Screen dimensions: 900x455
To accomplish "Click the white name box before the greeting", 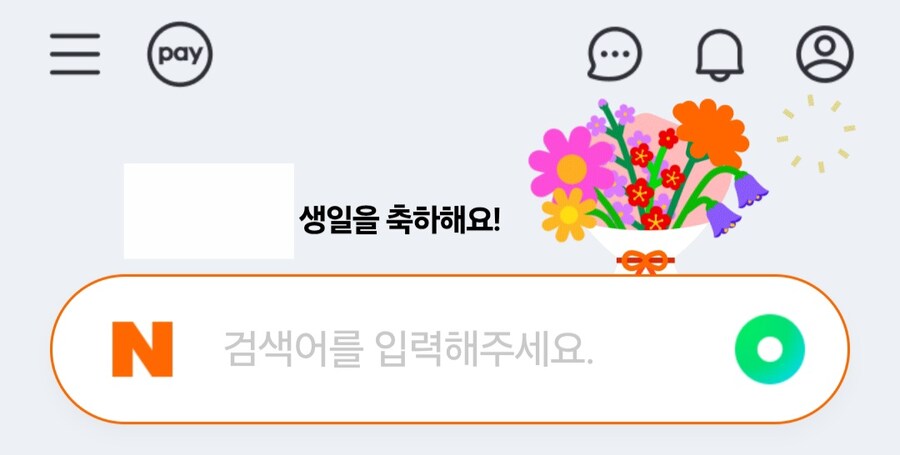I will click(x=209, y=211).
